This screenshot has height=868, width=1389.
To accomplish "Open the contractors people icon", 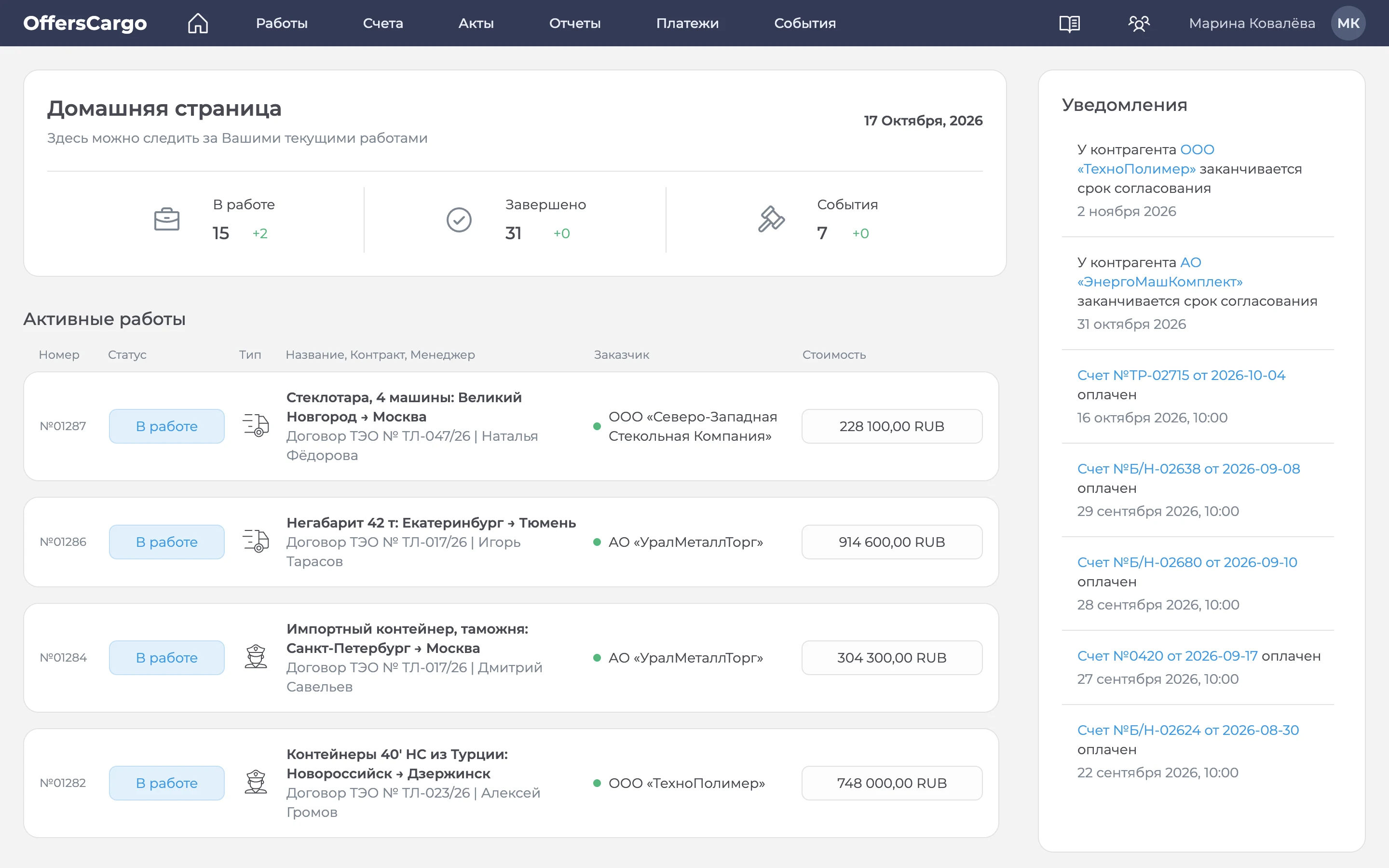I will pos(1139,24).
